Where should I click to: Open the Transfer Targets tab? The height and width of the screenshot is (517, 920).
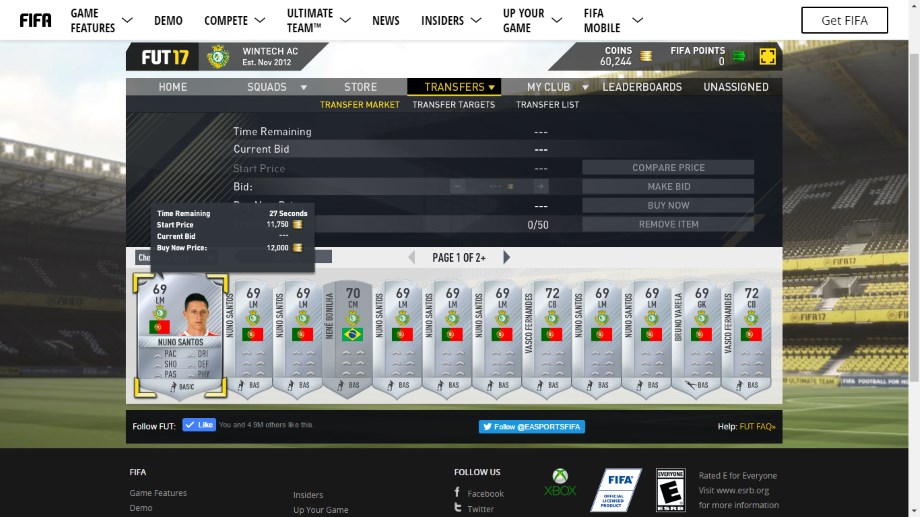click(453, 105)
